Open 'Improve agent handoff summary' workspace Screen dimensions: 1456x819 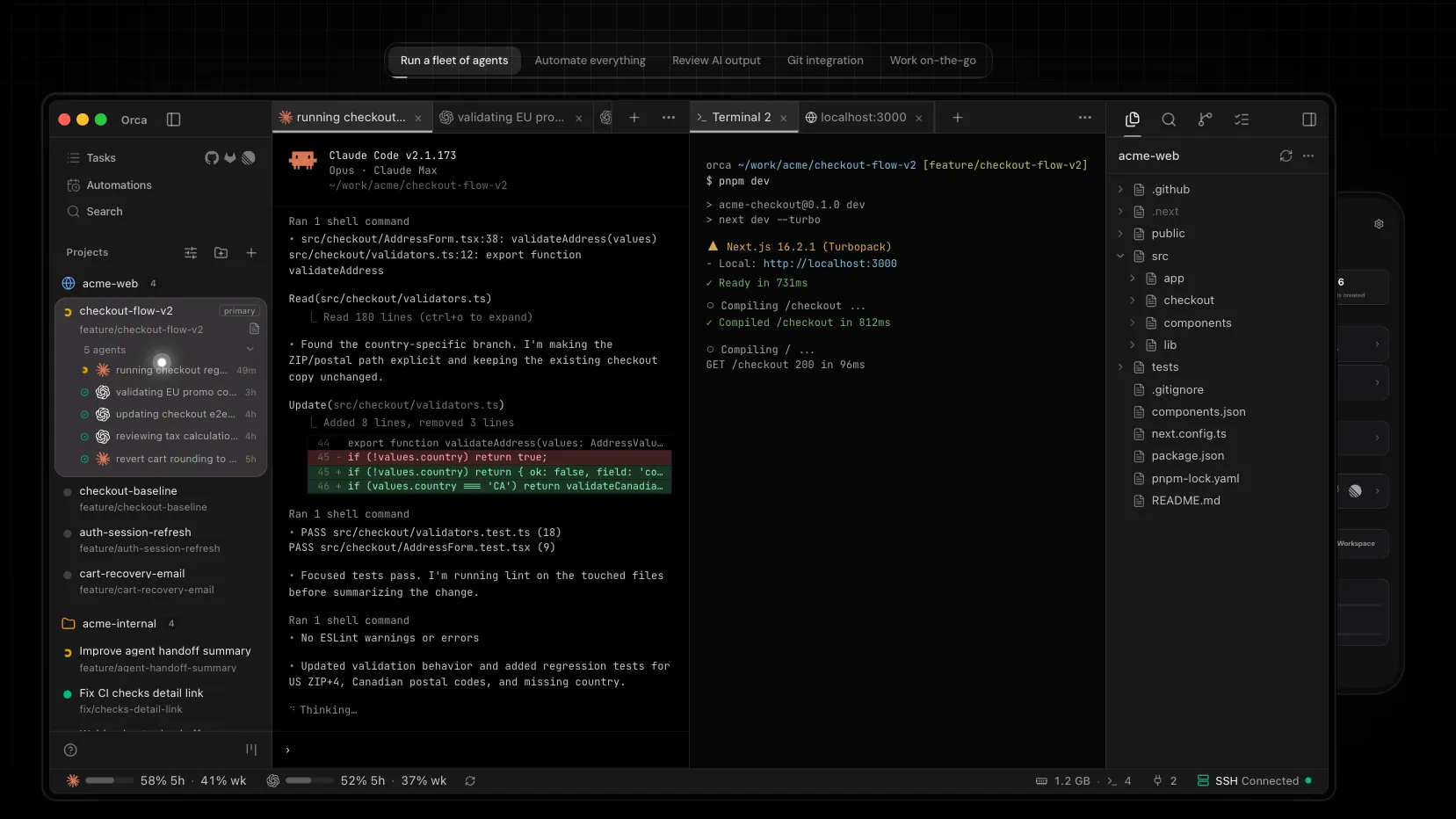[x=160, y=659]
